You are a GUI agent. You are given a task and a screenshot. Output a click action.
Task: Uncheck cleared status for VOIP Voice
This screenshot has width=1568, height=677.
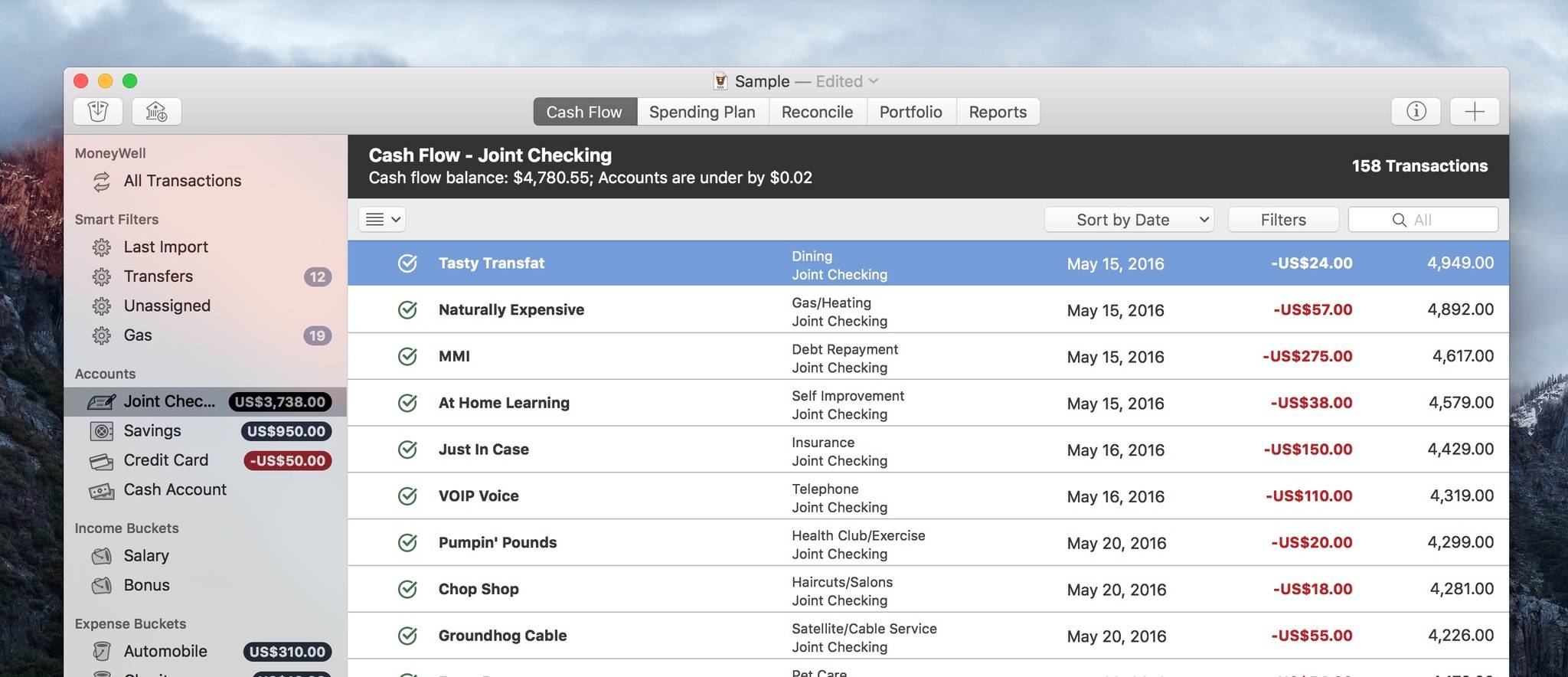(407, 496)
